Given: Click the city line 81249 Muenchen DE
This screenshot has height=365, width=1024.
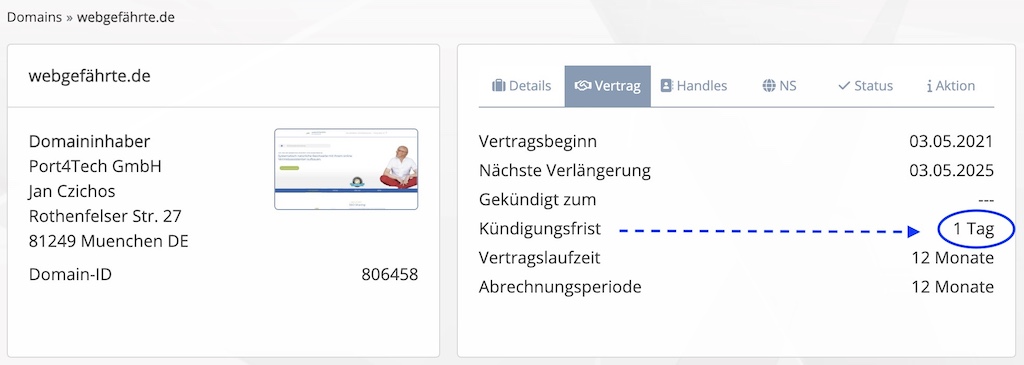Looking at the screenshot, I should (108, 241).
